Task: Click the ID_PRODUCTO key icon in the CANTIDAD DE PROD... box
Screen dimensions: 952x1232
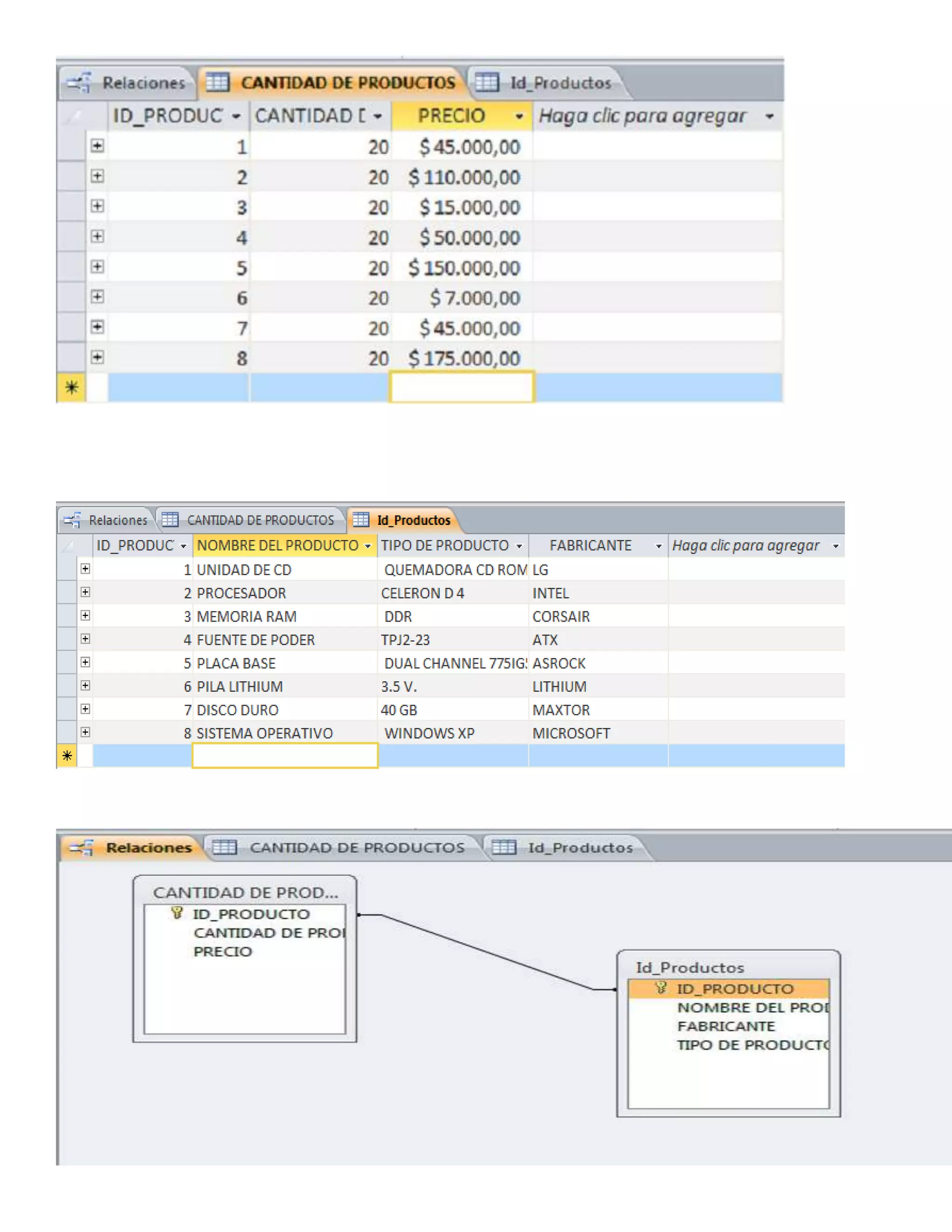Action: (177, 913)
